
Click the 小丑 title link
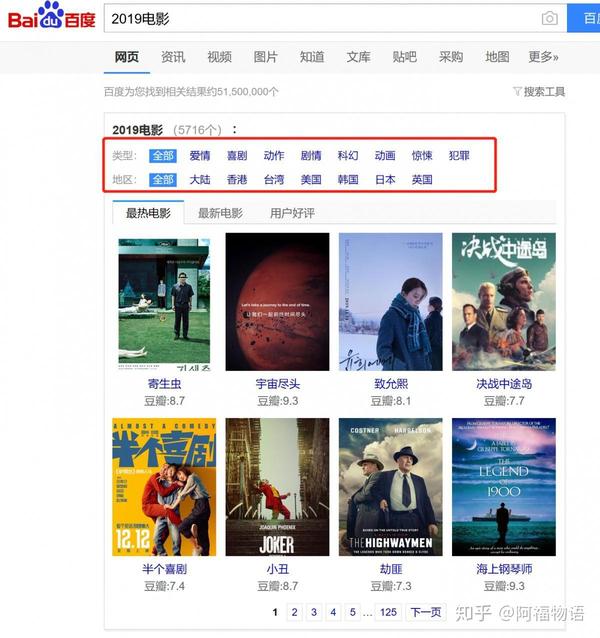click(x=278, y=569)
